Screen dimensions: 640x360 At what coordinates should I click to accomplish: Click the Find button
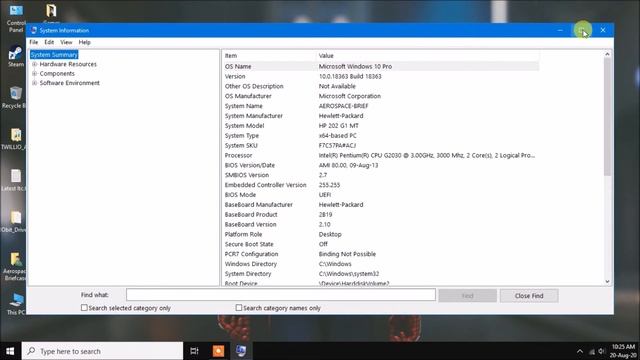point(468,296)
